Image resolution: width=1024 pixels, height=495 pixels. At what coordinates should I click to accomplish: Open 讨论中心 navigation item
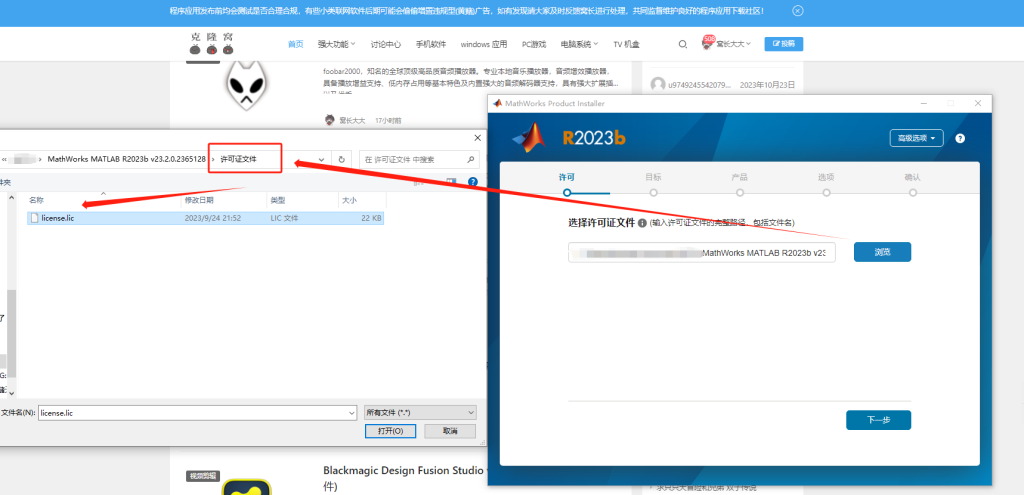point(386,44)
